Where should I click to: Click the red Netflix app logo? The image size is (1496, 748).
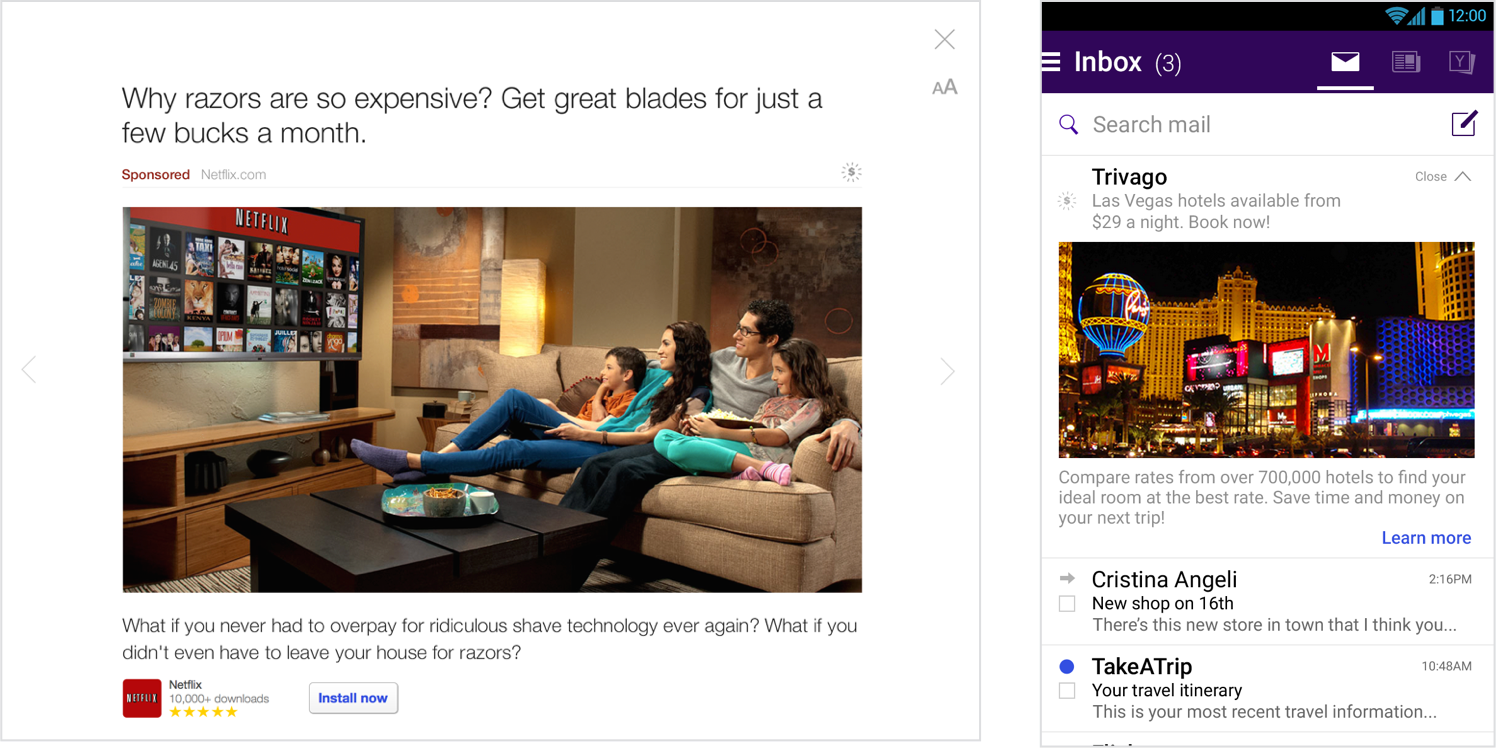click(x=141, y=698)
